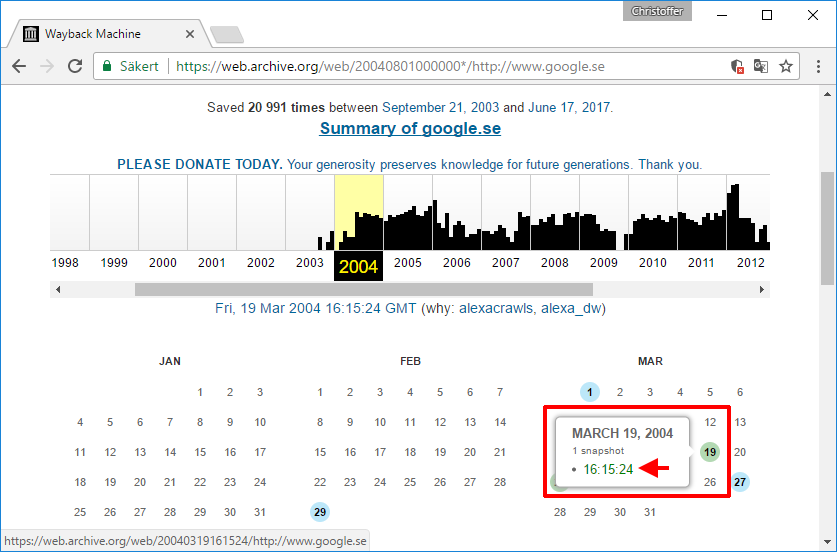The height and width of the screenshot is (552, 837).
Task: Click the shield extension icon in address bar
Action: pyautogui.click(x=737, y=67)
